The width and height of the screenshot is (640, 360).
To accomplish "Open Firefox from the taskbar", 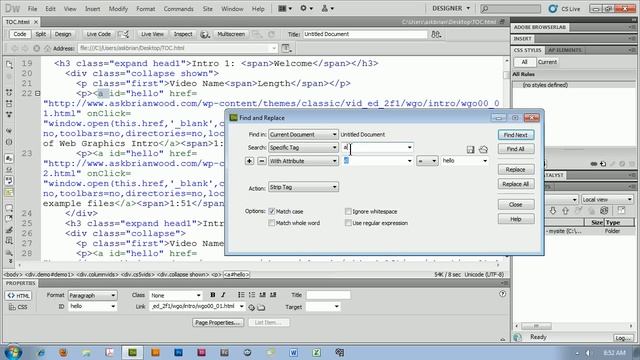I will pyautogui.click(x=63, y=352).
